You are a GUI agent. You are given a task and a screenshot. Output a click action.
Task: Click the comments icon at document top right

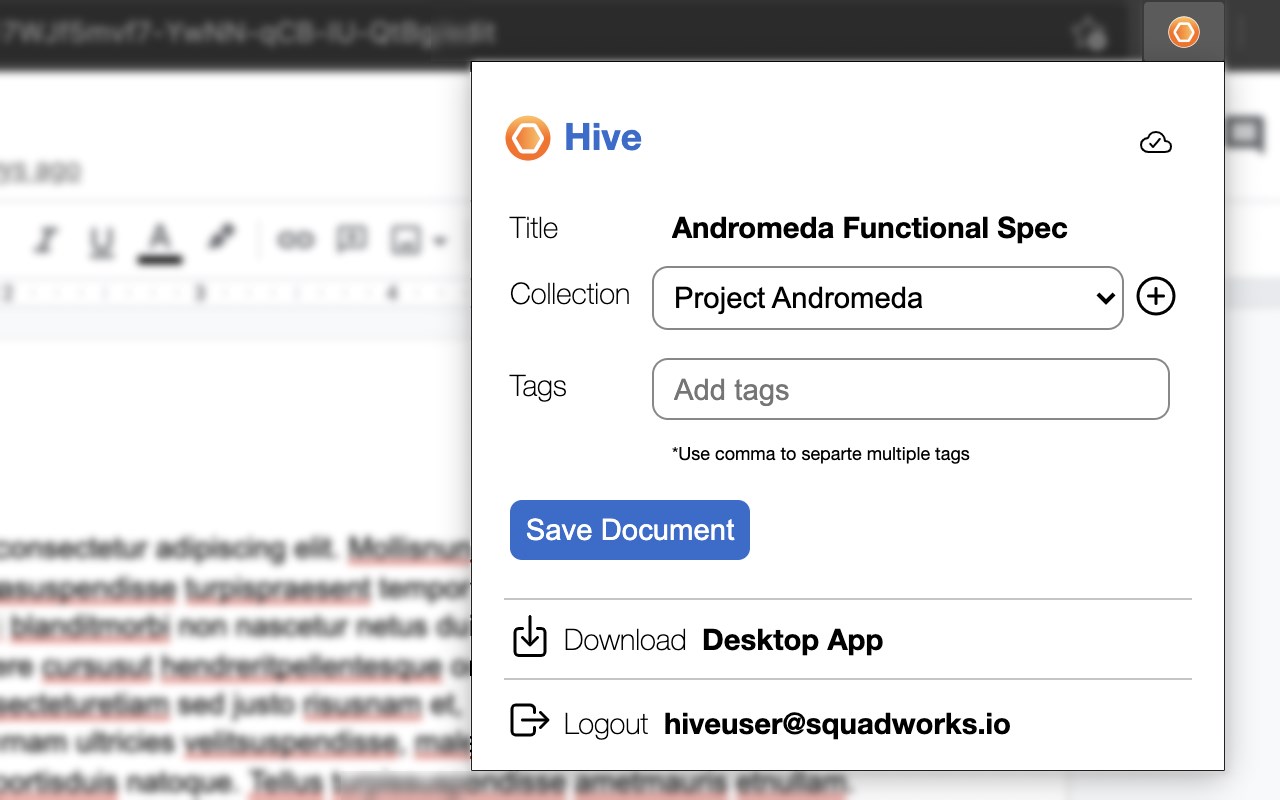tap(1247, 135)
